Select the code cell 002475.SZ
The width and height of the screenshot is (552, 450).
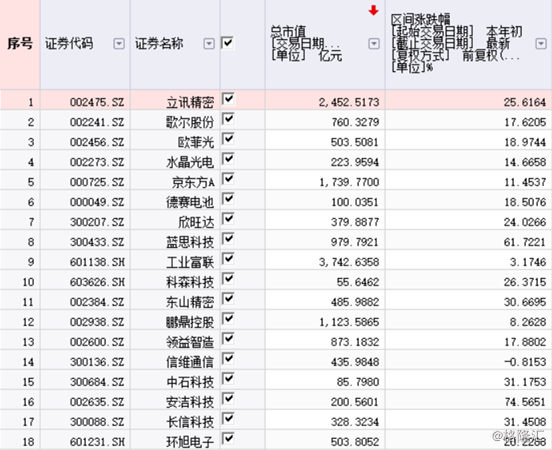pyautogui.click(x=97, y=102)
